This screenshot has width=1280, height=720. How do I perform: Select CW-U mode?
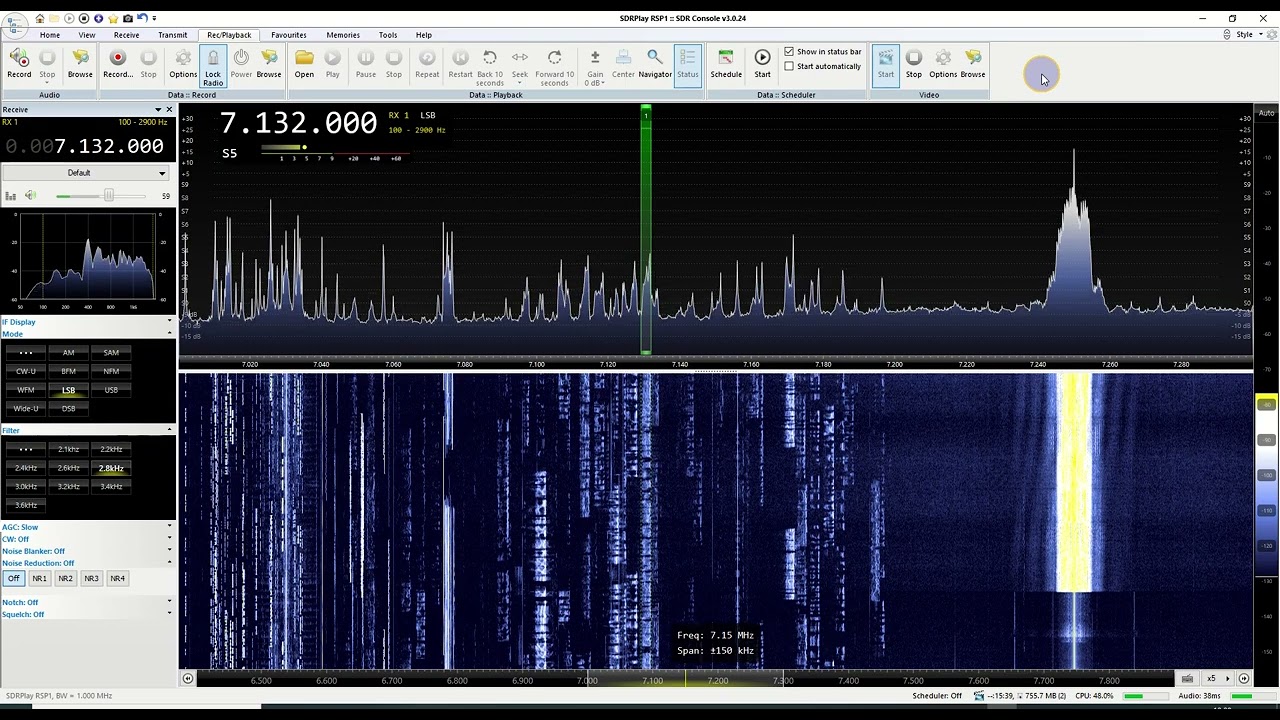point(26,371)
